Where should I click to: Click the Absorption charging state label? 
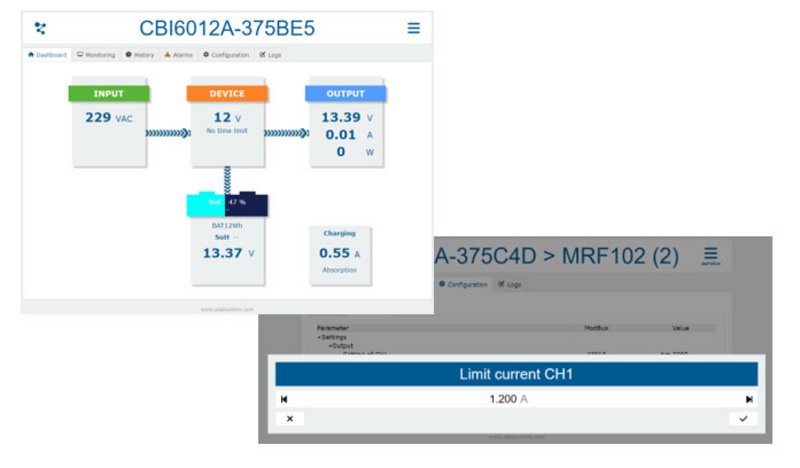339,270
